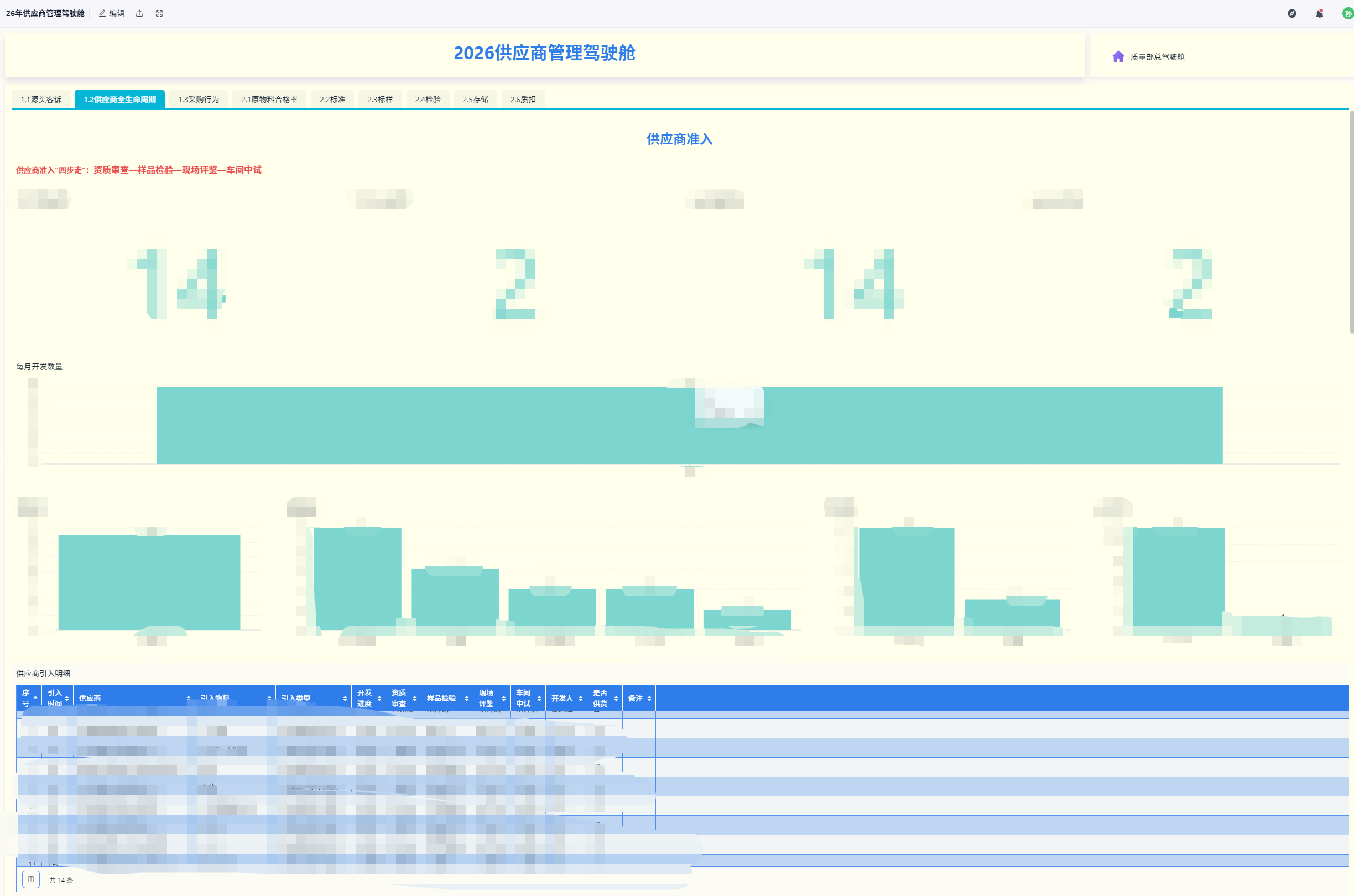Click the 26年供应商管理驾驶舱 page name
The height and width of the screenshot is (896, 1354).
(45, 13)
